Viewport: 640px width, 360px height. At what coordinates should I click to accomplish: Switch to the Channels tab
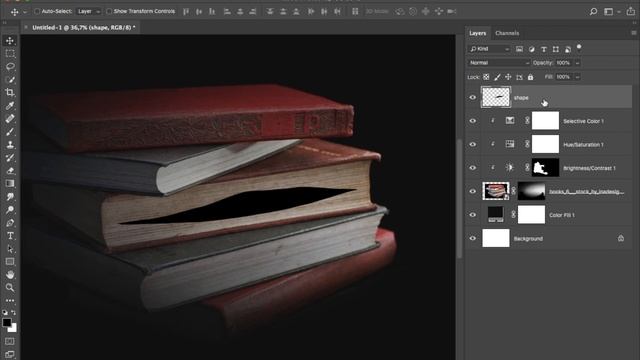coord(507,33)
